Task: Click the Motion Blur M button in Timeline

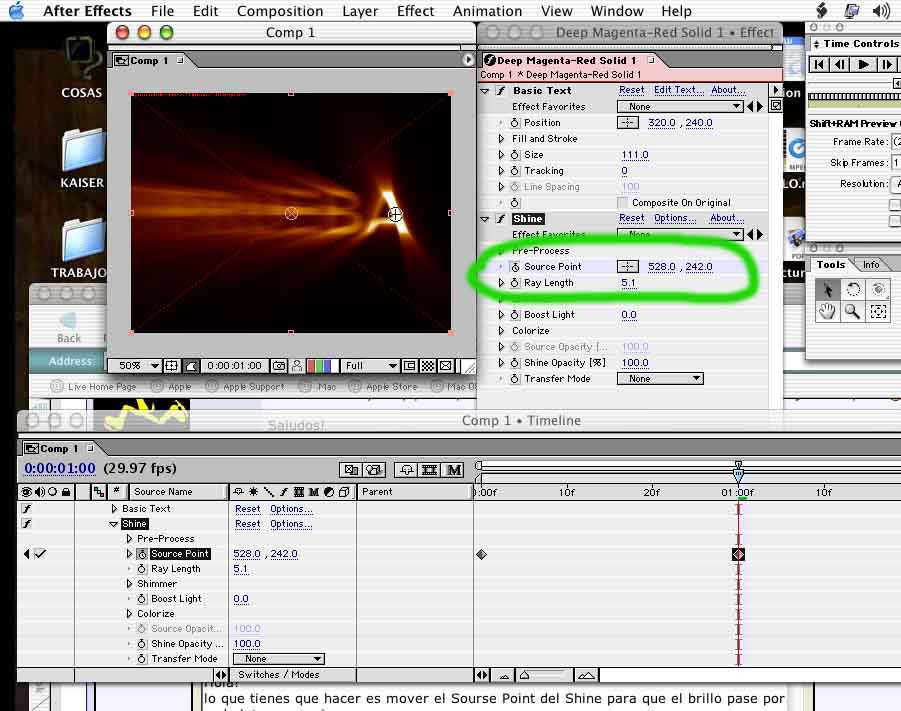Action: [x=454, y=470]
